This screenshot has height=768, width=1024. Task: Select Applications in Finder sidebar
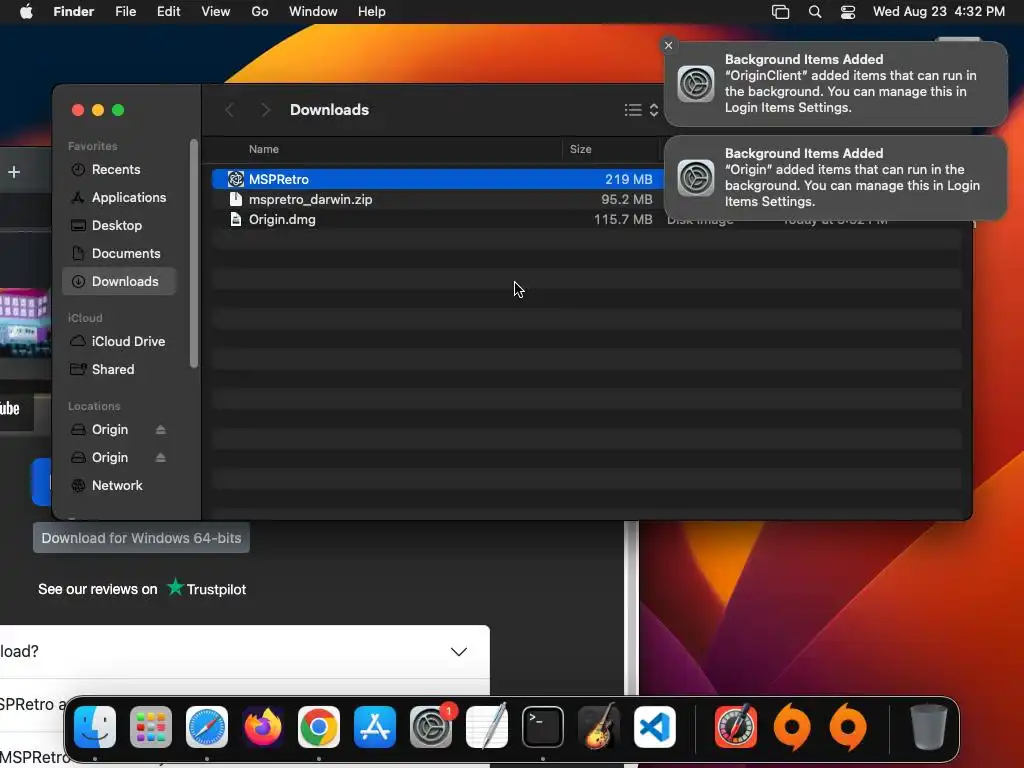click(120, 197)
